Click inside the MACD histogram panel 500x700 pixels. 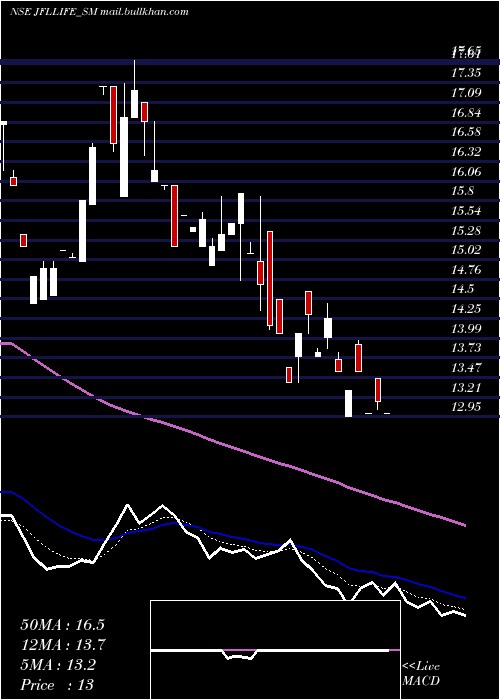click(275, 650)
